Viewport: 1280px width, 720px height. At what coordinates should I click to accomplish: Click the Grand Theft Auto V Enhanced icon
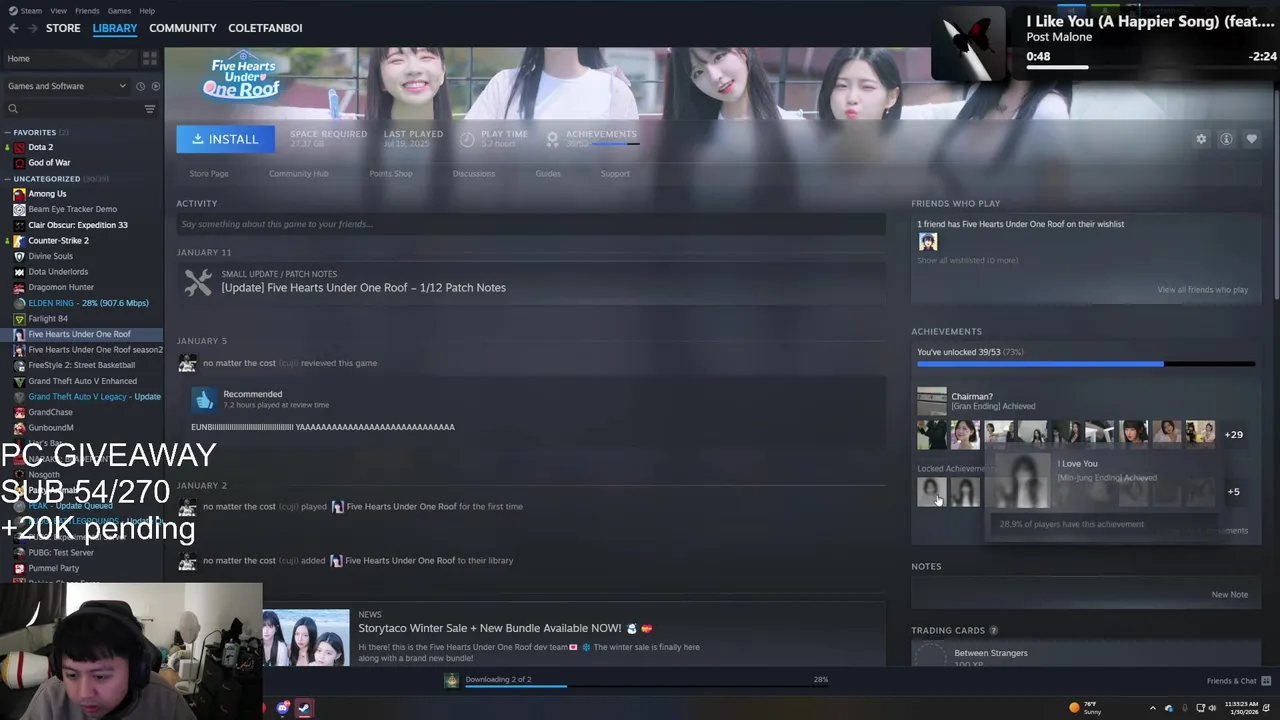click(19, 381)
